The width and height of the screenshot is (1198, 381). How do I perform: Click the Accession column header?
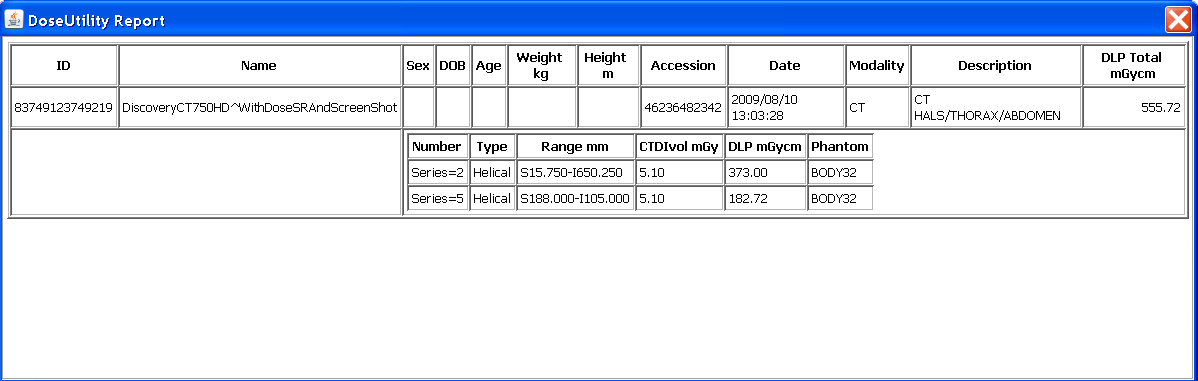(x=683, y=66)
